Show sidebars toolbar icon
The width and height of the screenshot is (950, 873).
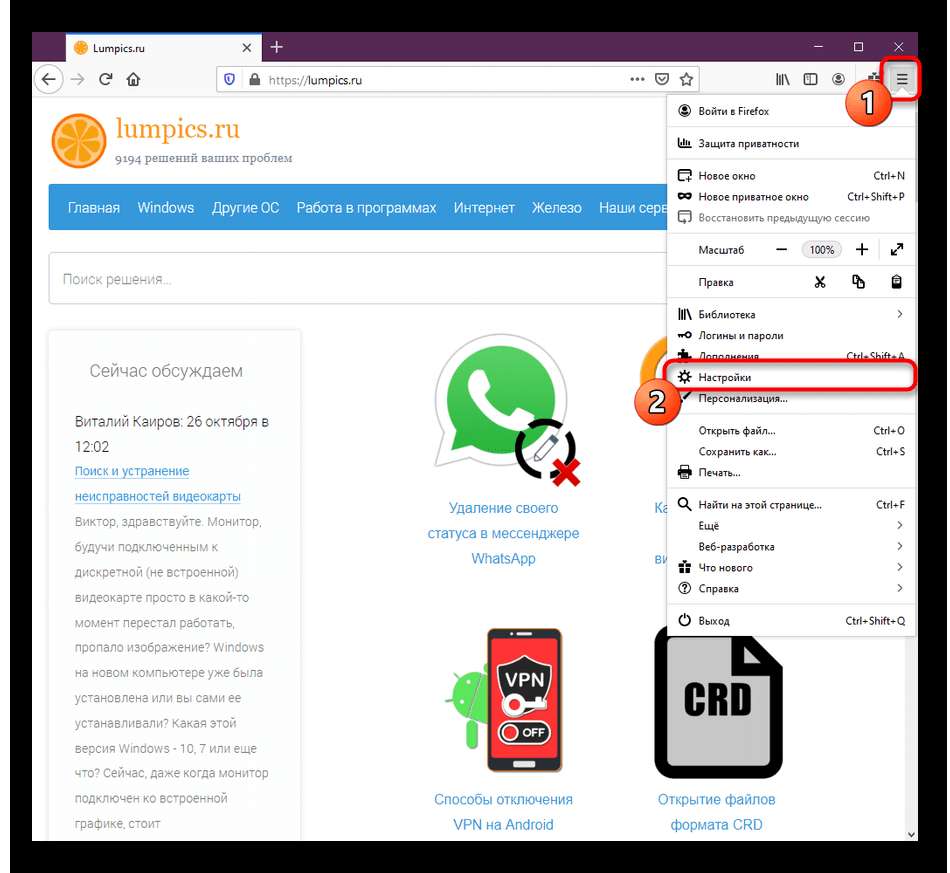(x=811, y=79)
